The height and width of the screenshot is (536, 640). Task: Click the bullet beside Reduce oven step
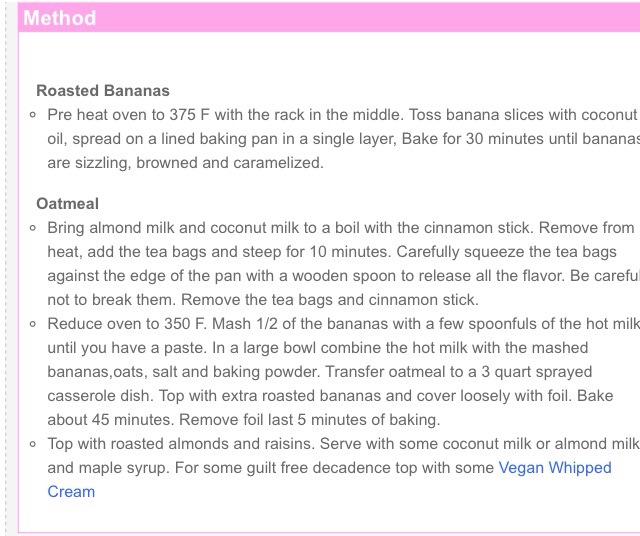pyautogui.click(x=33, y=324)
